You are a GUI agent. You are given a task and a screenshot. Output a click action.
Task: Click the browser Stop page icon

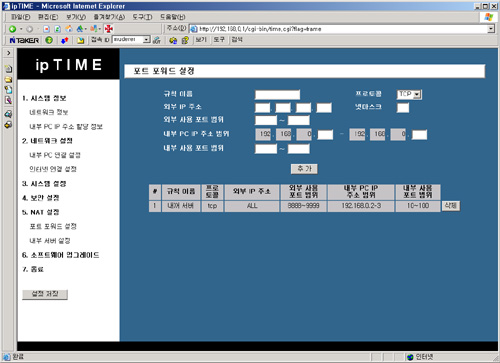pyautogui.click(x=47, y=29)
